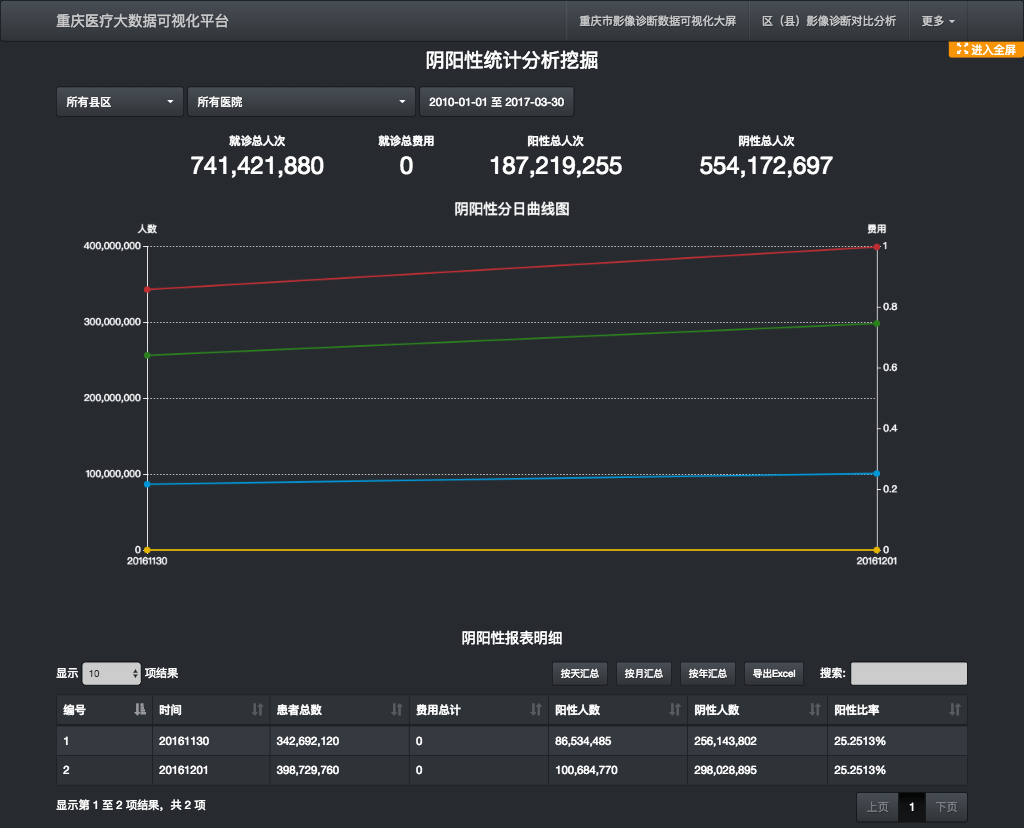The height and width of the screenshot is (828, 1024).
Task: Click the 搜索 search input field
Action: tap(908, 674)
